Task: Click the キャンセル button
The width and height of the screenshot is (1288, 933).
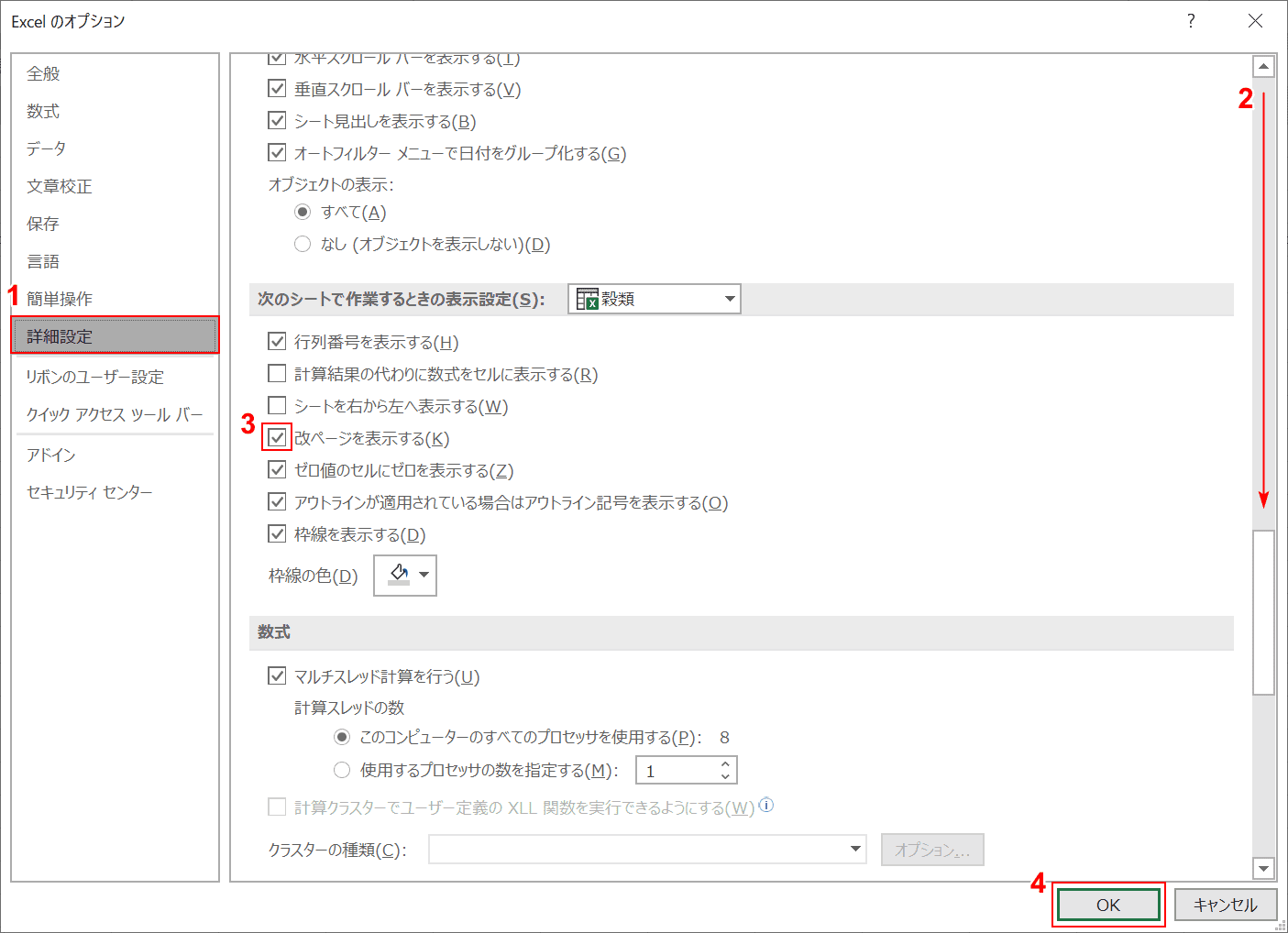Action: [1225, 905]
